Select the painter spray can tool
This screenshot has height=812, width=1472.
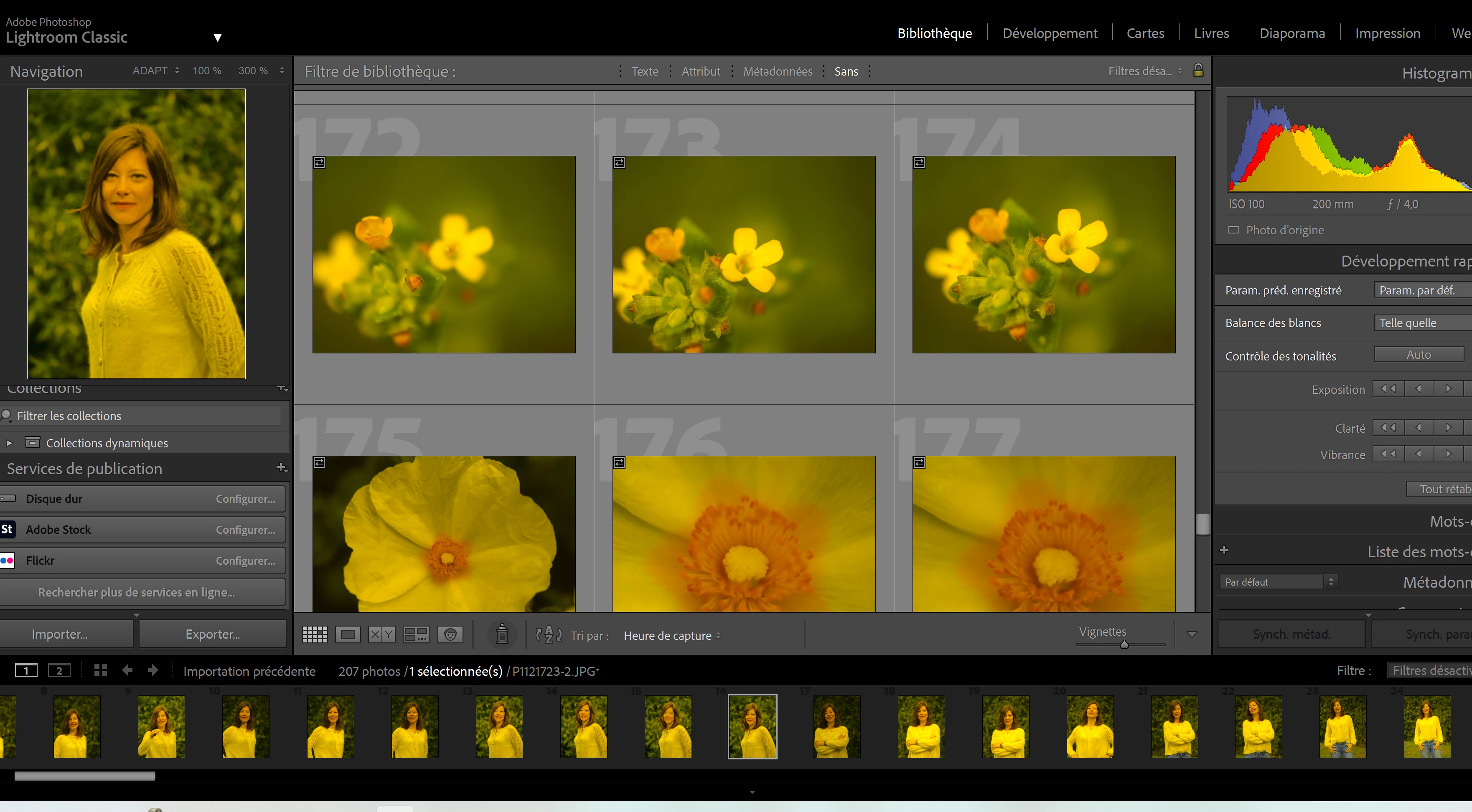point(502,634)
